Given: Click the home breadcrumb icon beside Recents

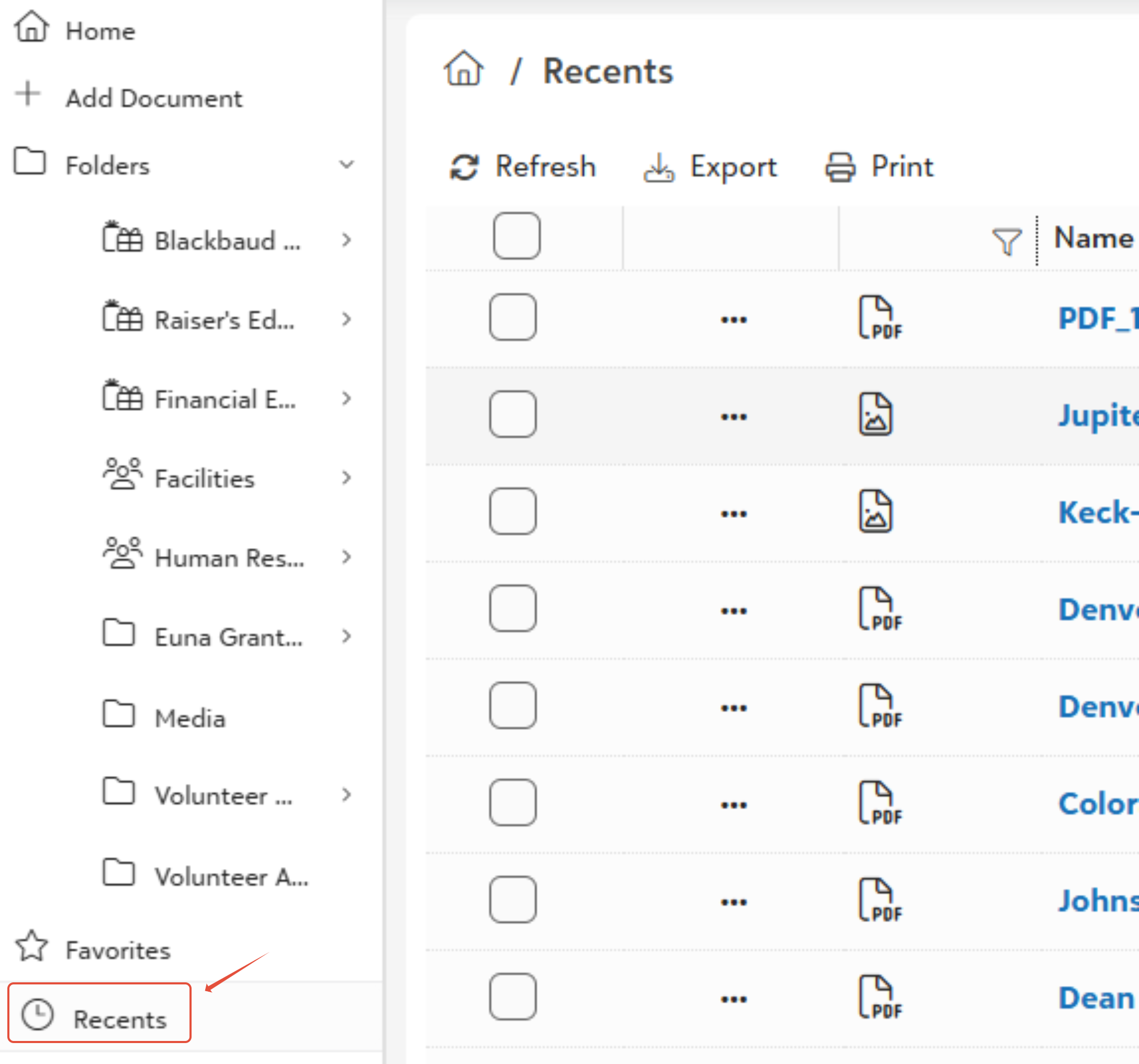Looking at the screenshot, I should pos(463,69).
